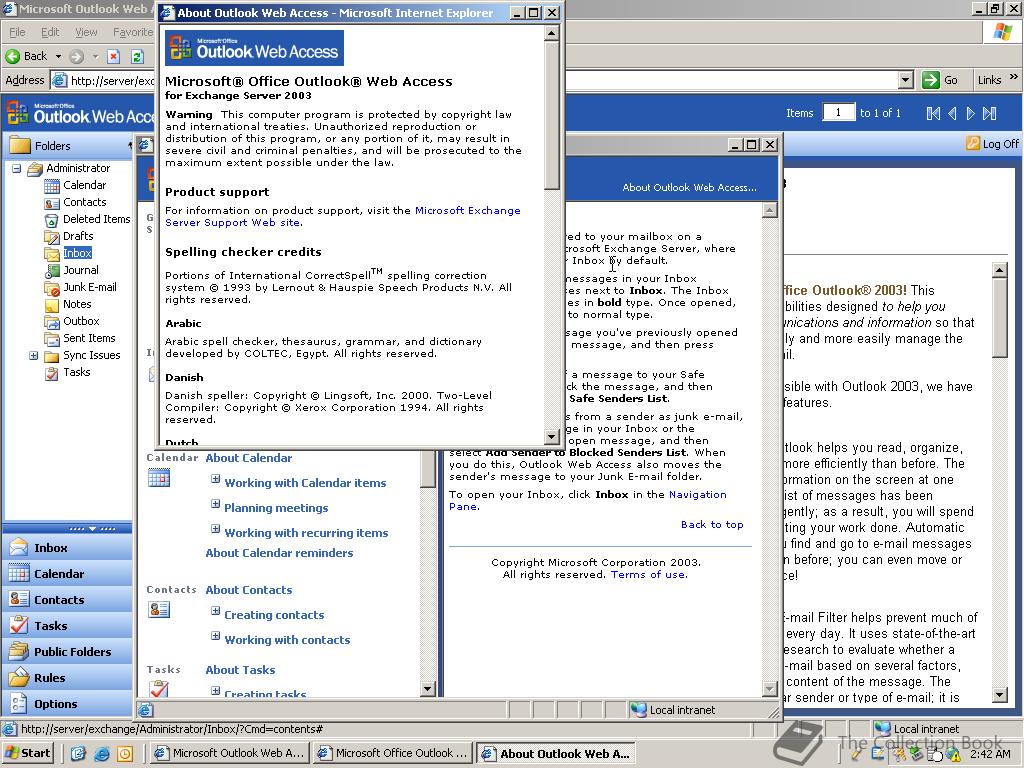1024x768 pixels.
Task: Collapse the Administrator mailbox tree
Action: coord(16,168)
